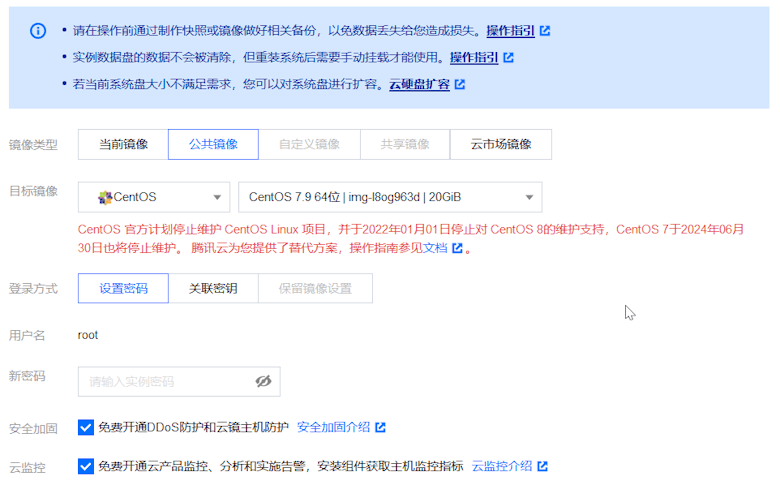Select the 公共镜像 tab
This screenshot has height=485, width=780.
(213, 144)
